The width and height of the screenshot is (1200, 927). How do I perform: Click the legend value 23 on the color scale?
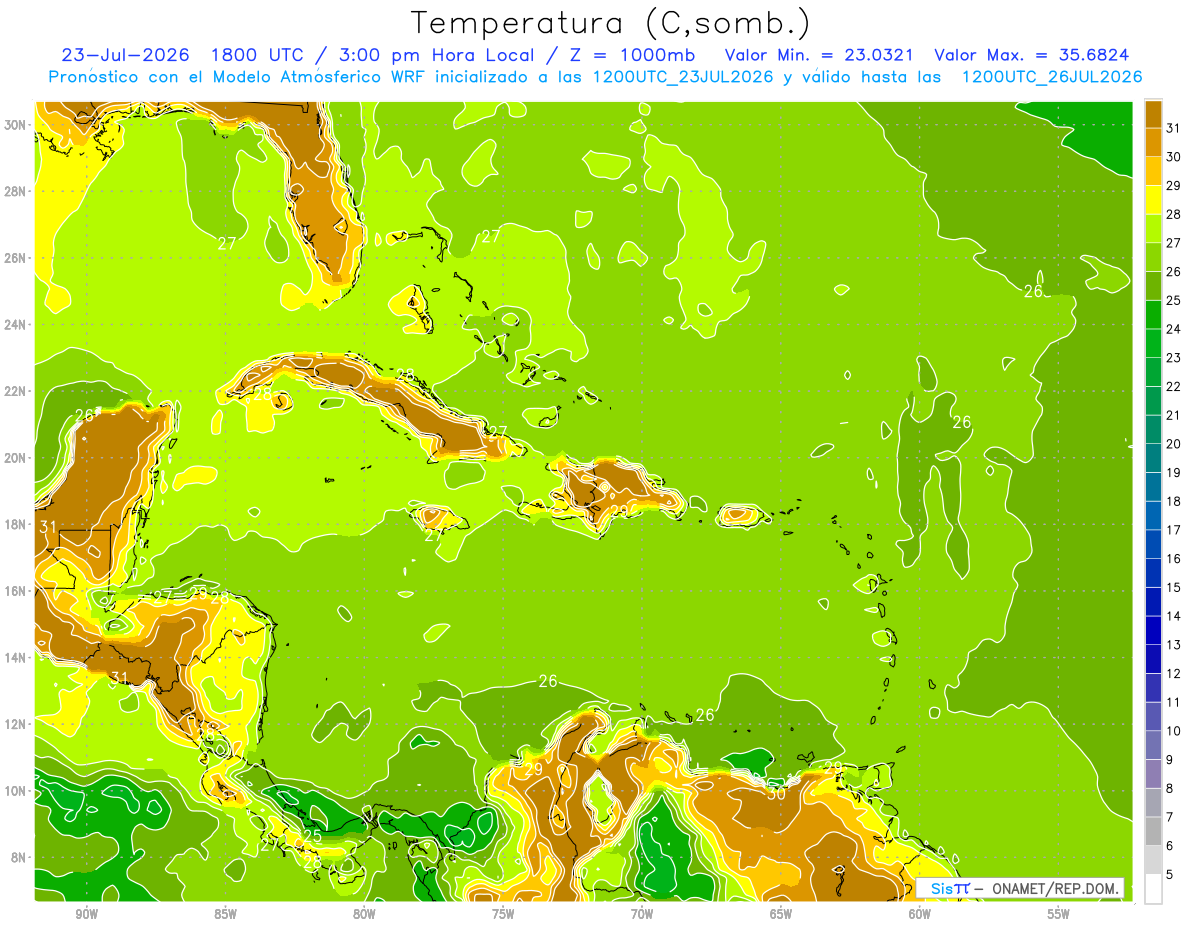[x=1173, y=357]
